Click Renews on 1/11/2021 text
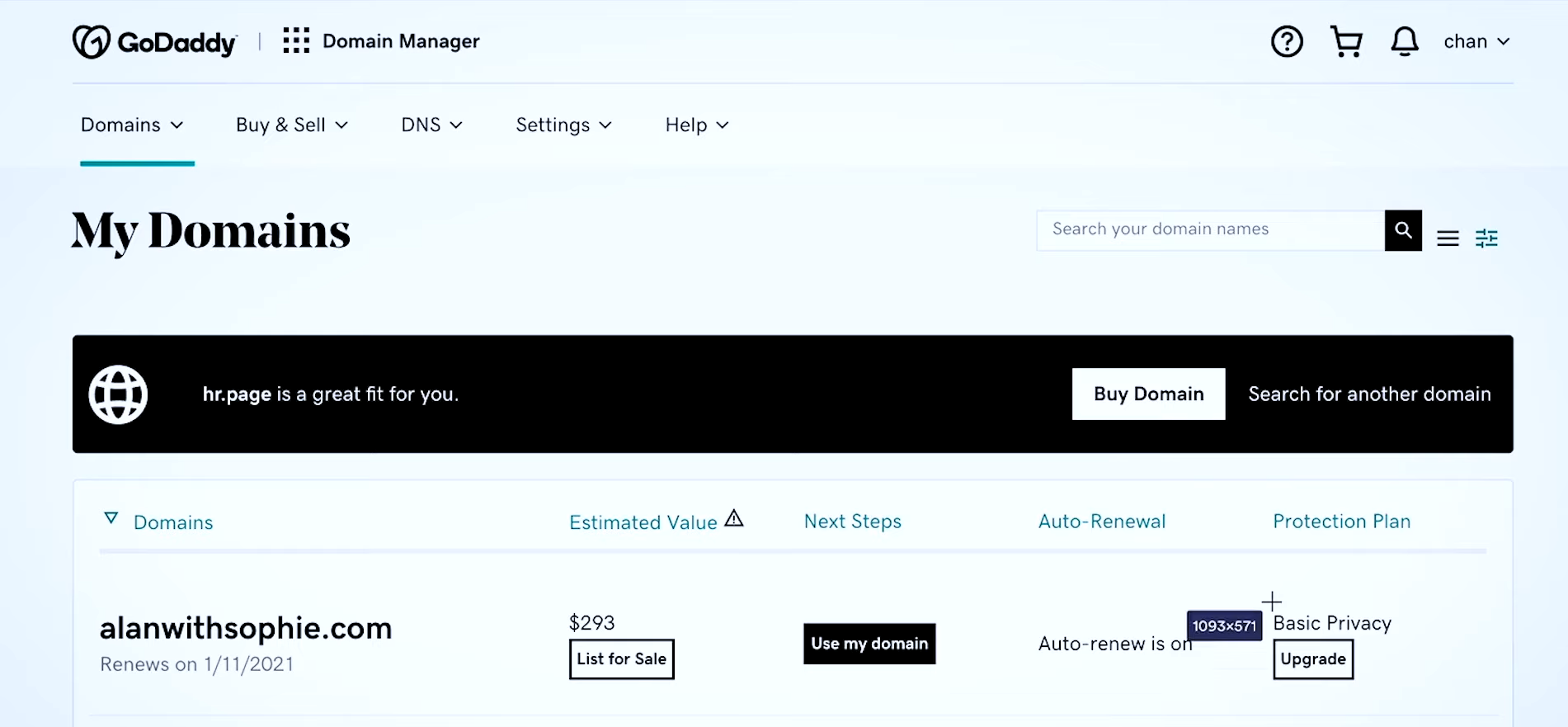1568x727 pixels. tap(196, 664)
